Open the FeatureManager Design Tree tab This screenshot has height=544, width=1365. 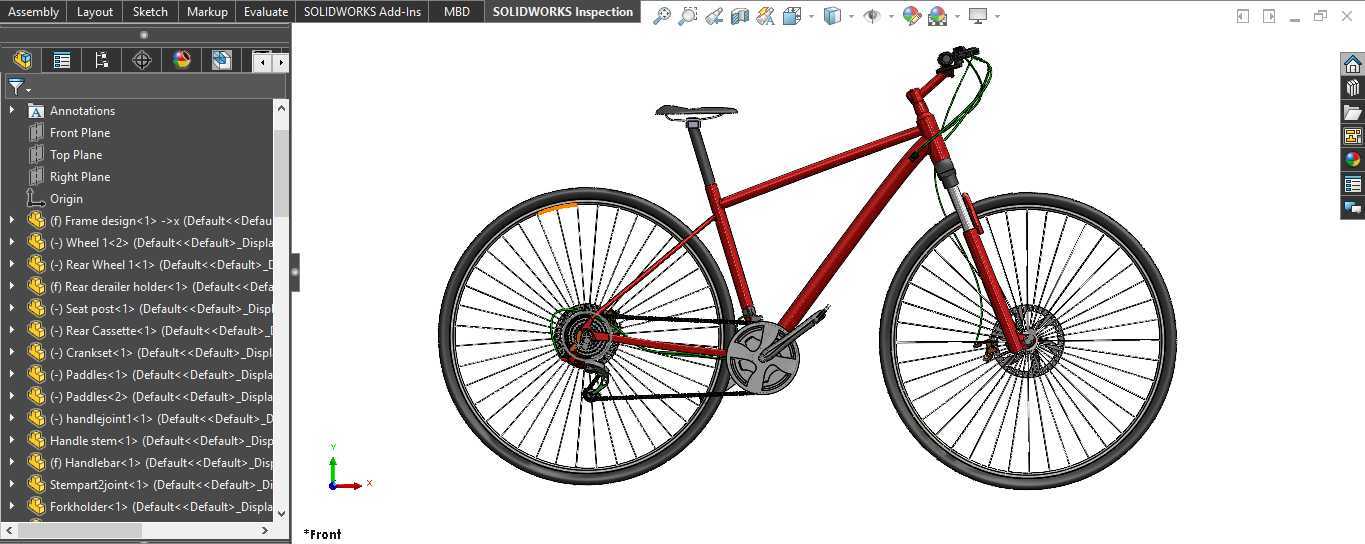click(x=22, y=60)
